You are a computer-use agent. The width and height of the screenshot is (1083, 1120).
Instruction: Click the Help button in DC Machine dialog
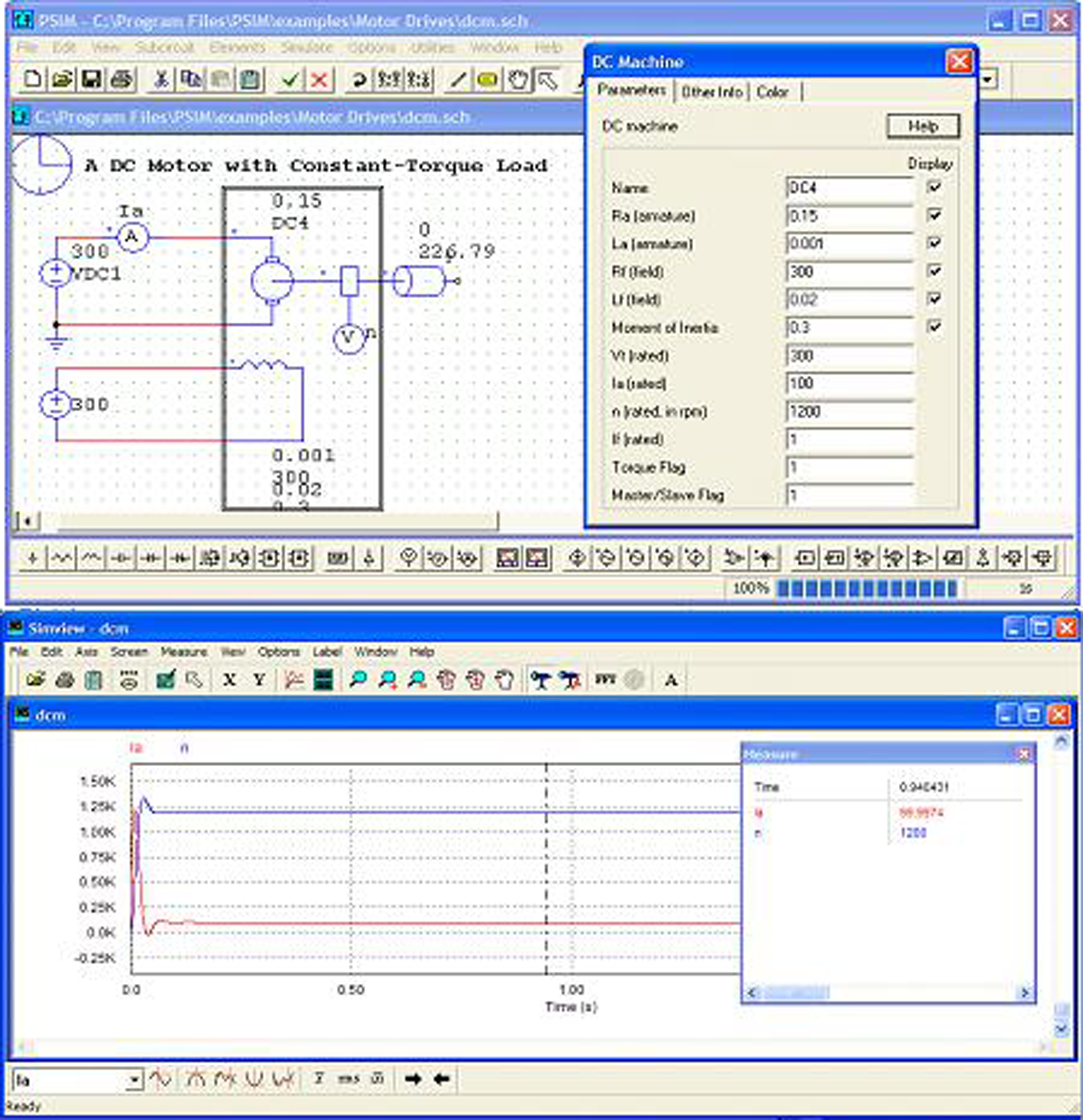pyautogui.click(x=922, y=126)
